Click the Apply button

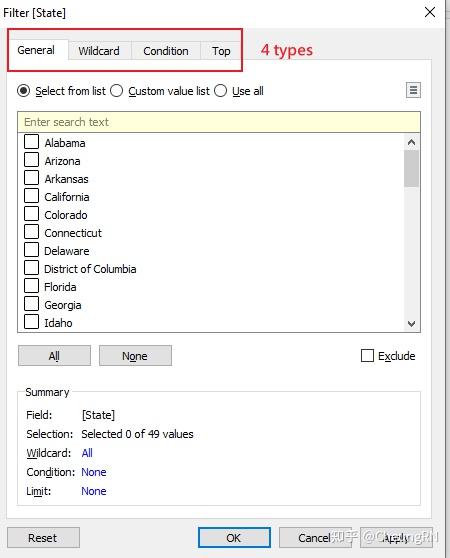point(396,537)
